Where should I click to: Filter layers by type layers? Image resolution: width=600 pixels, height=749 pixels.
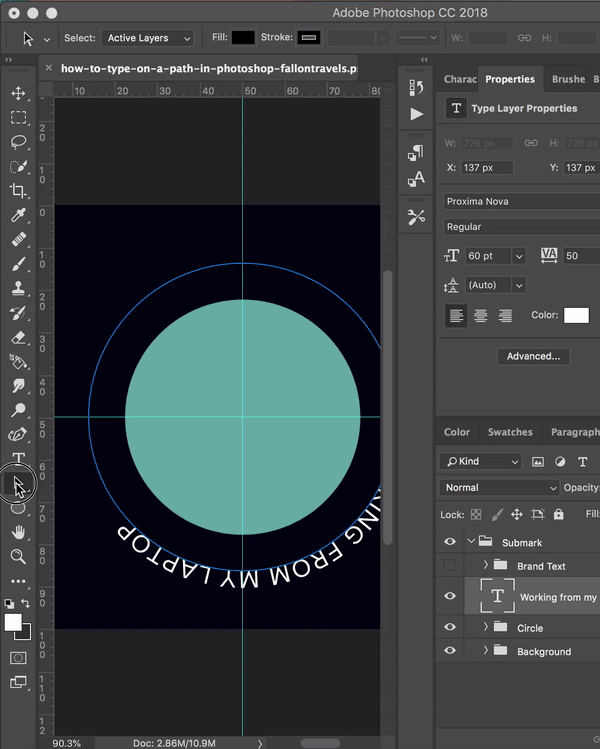pyautogui.click(x=582, y=461)
